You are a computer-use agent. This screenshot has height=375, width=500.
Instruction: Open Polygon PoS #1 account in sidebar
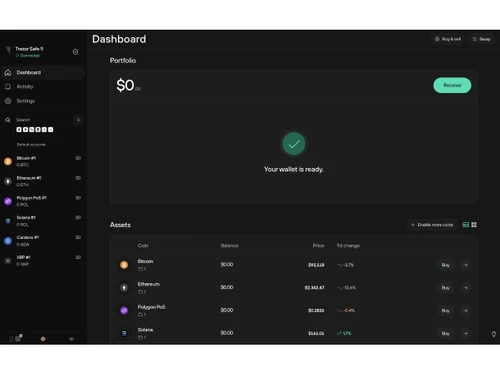[43, 201]
